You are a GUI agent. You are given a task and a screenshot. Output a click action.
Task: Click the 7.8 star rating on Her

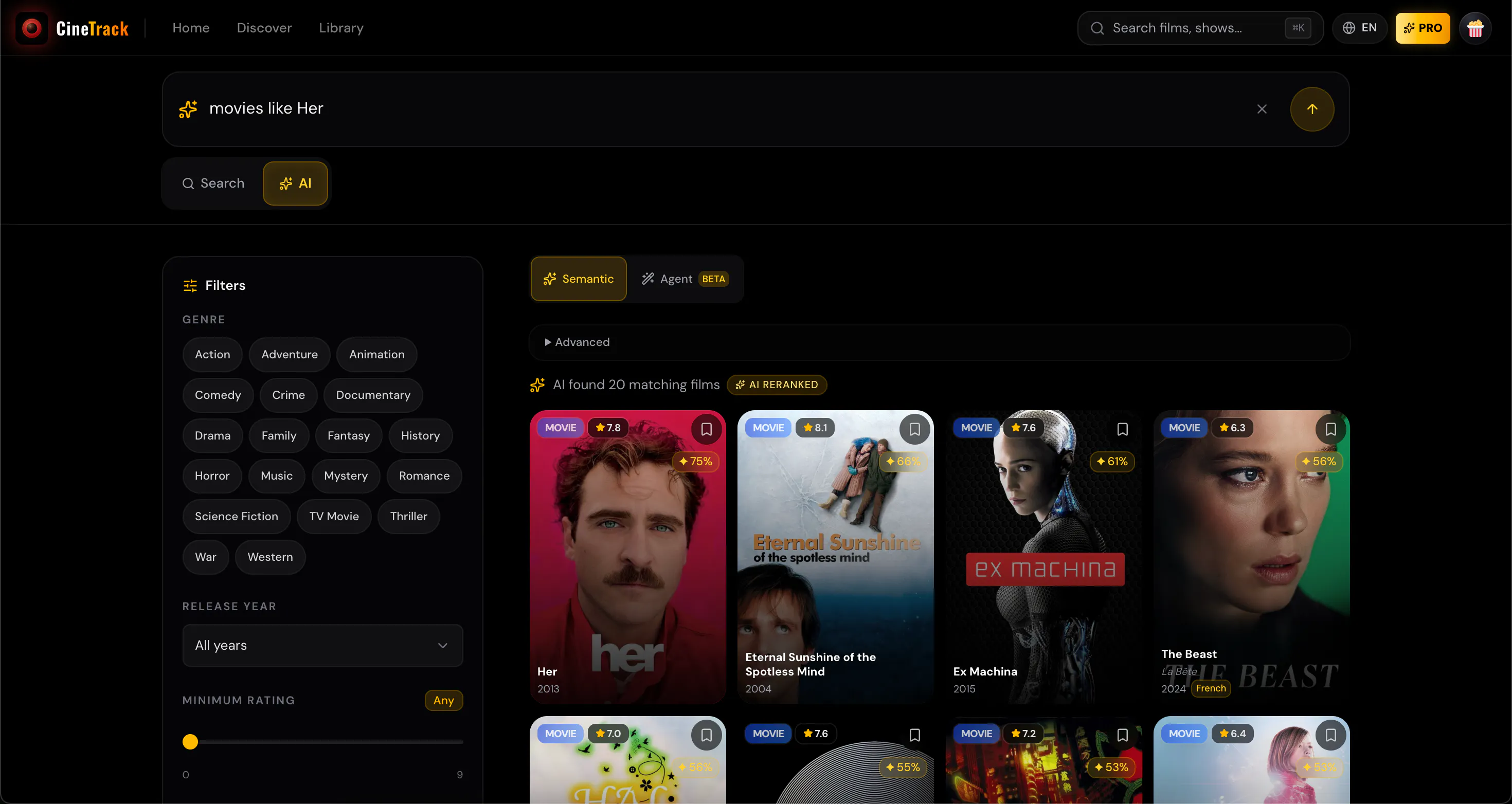(608, 428)
